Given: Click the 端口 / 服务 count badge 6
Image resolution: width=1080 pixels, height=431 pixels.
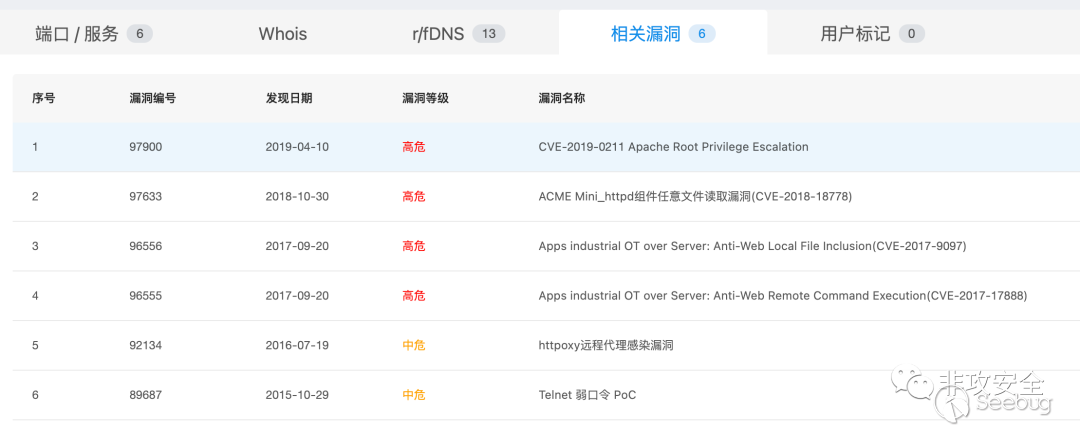Looking at the screenshot, I should 140,34.
